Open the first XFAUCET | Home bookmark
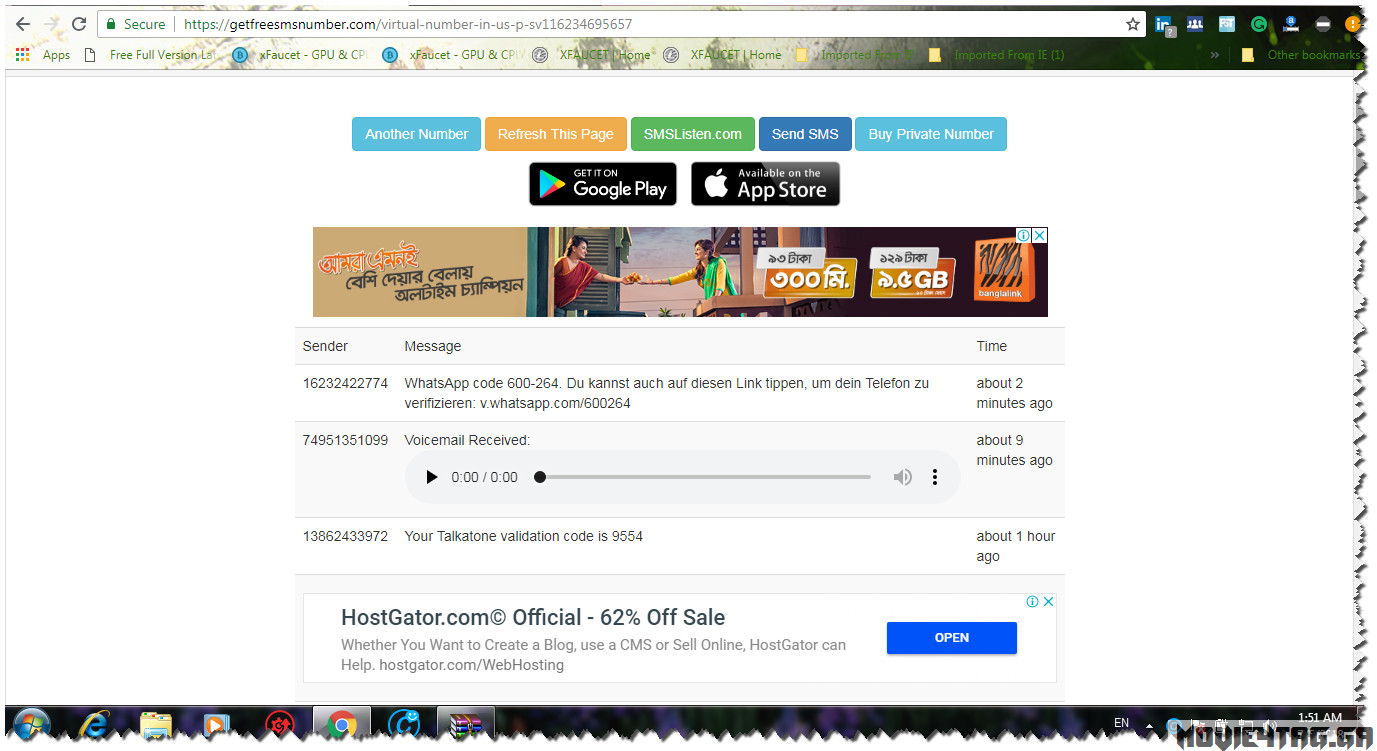This screenshot has width=1377, height=751. [592, 55]
